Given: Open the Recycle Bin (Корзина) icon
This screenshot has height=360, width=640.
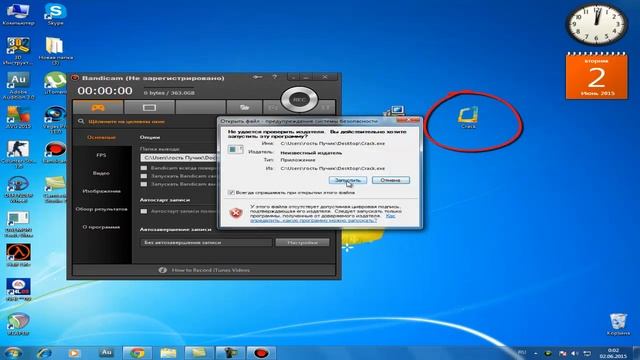Looking at the screenshot, I should coord(618,324).
